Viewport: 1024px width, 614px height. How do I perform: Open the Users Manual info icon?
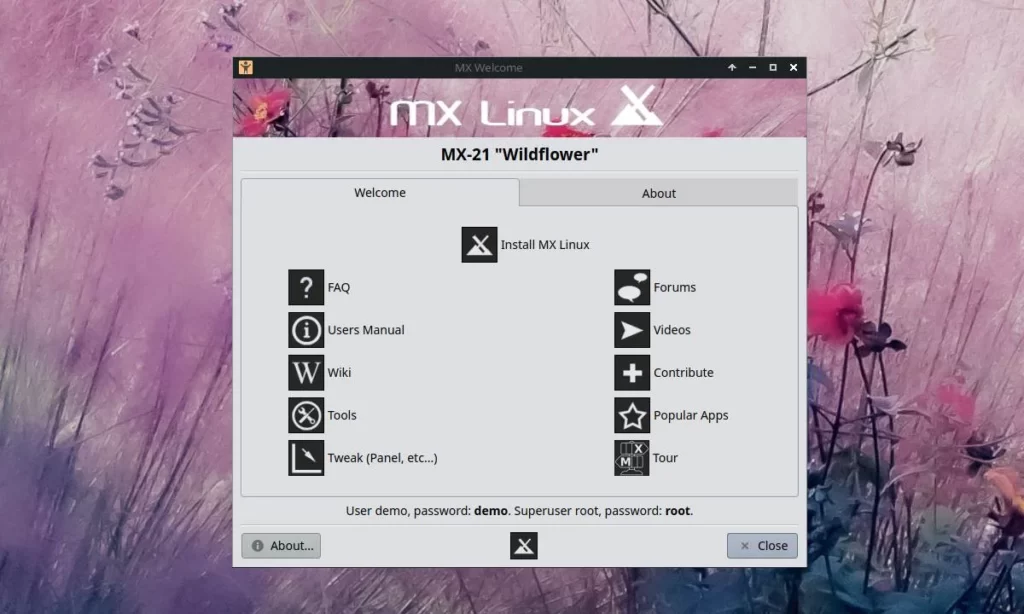pos(306,330)
